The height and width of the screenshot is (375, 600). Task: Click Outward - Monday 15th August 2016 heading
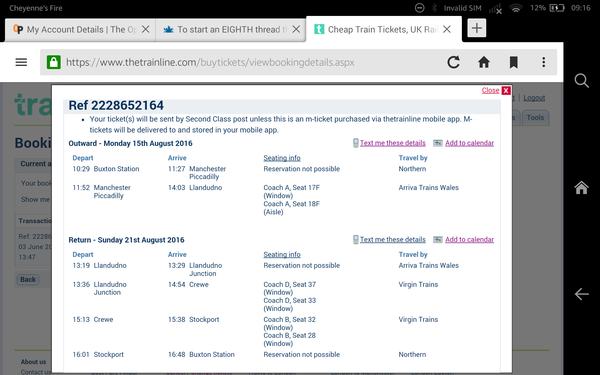tap(130, 143)
